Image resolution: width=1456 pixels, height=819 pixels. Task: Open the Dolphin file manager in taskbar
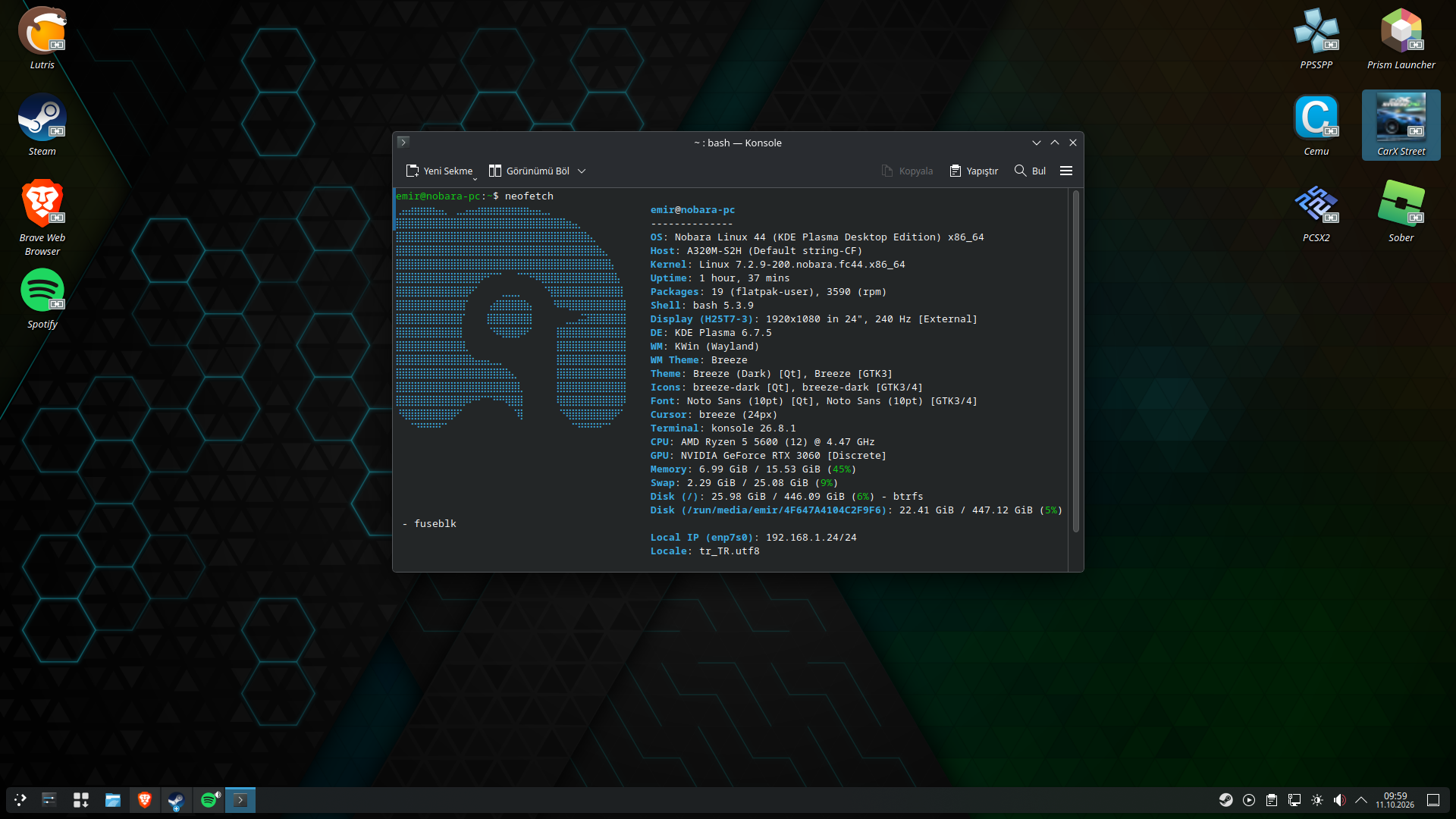pyautogui.click(x=113, y=800)
